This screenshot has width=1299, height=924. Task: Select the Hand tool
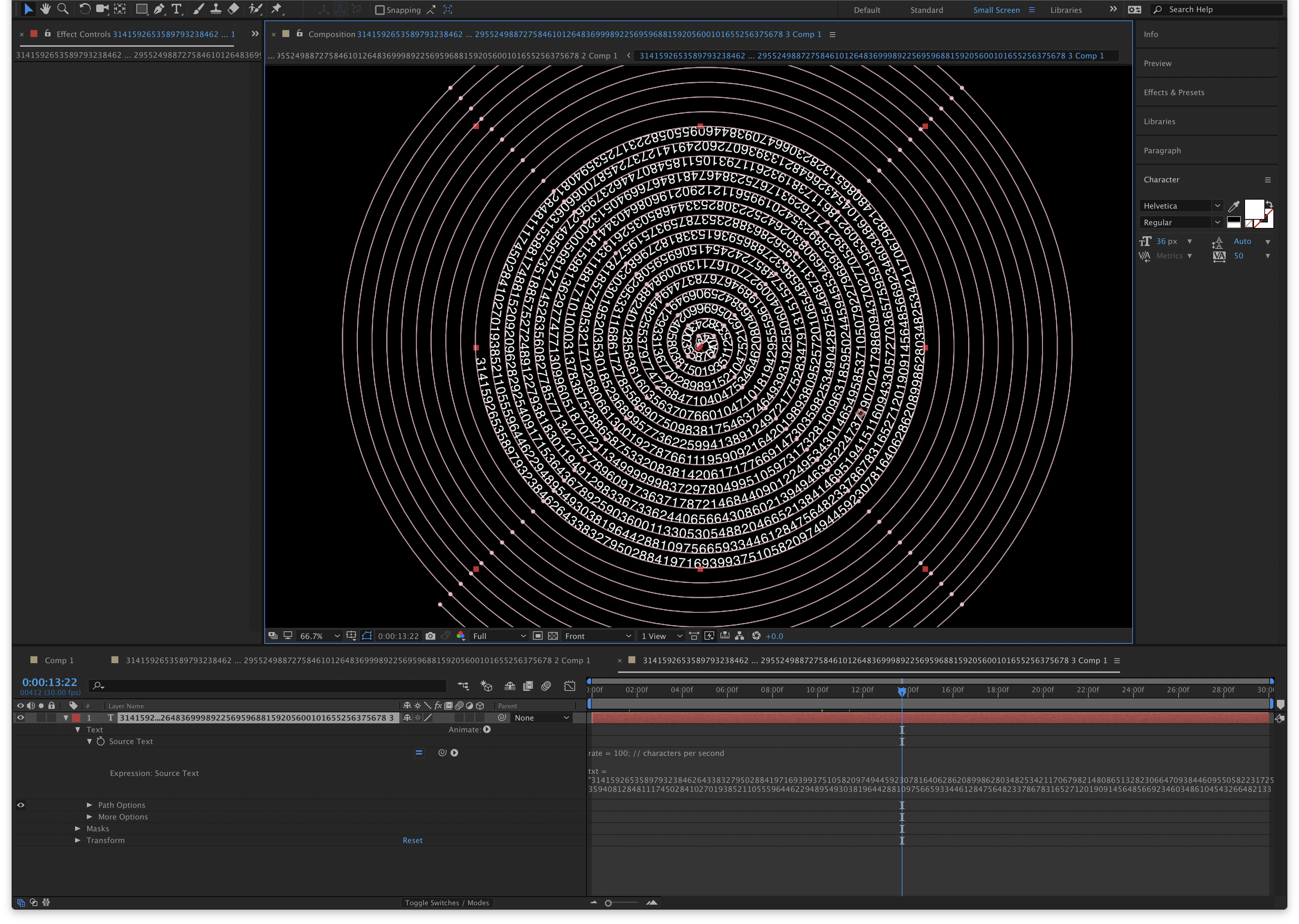46,9
